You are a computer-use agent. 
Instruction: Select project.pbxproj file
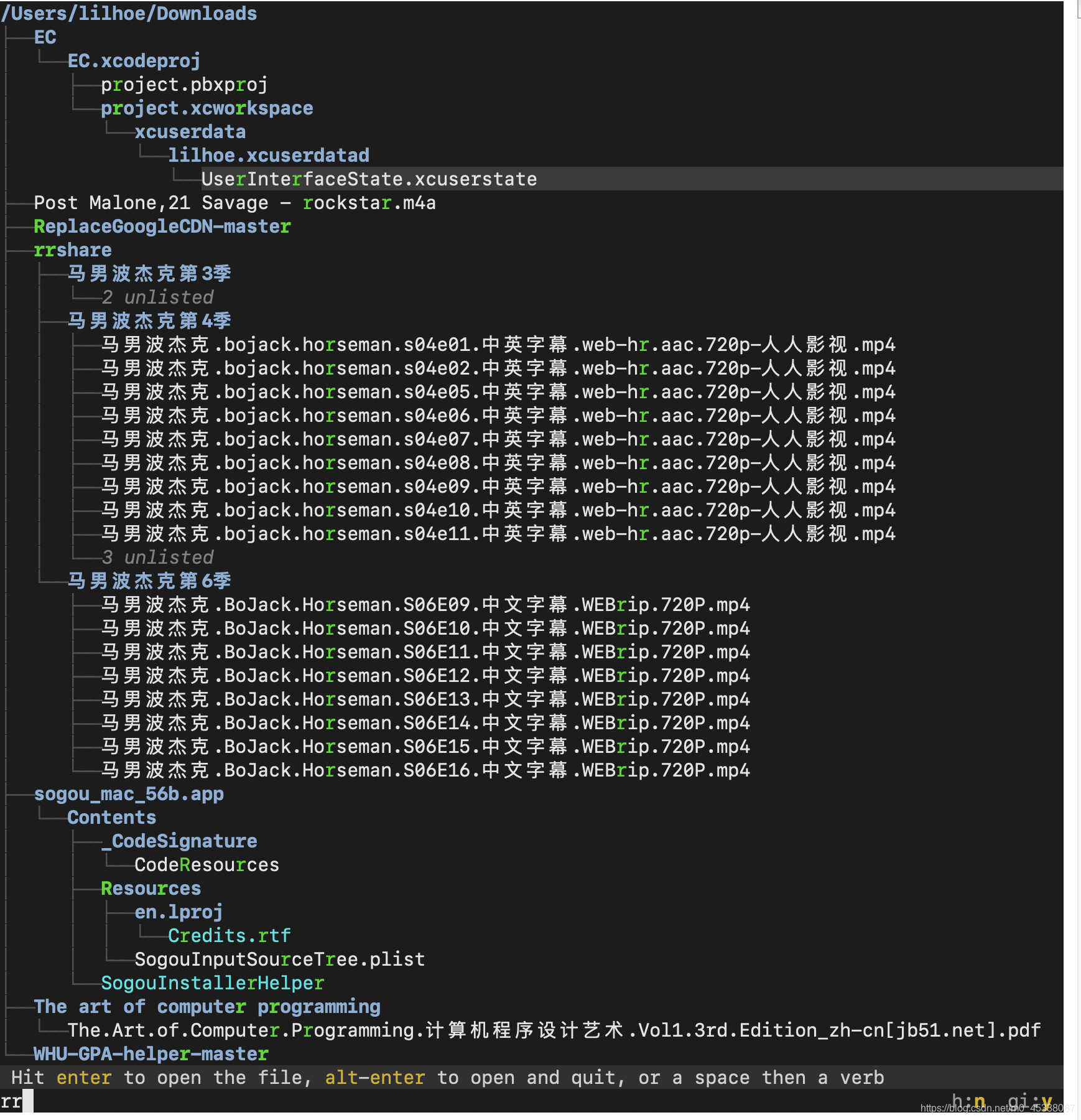click(x=184, y=85)
